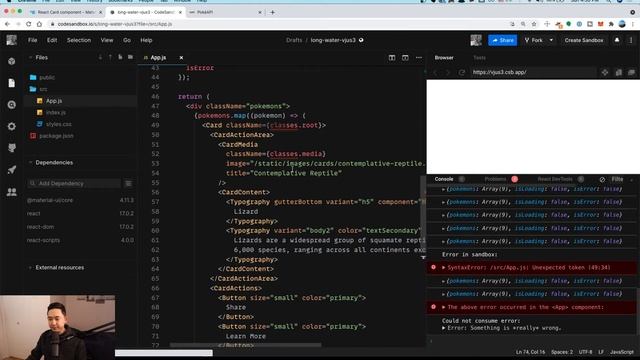Open index.js in file tree

pos(56,112)
